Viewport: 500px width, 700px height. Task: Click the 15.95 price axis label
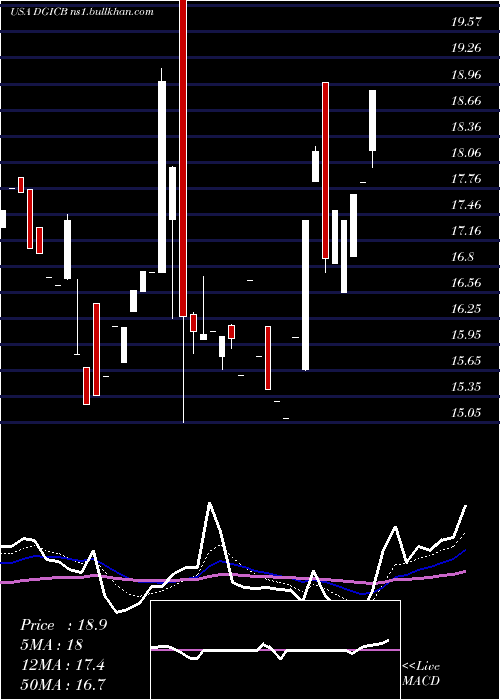[467, 334]
